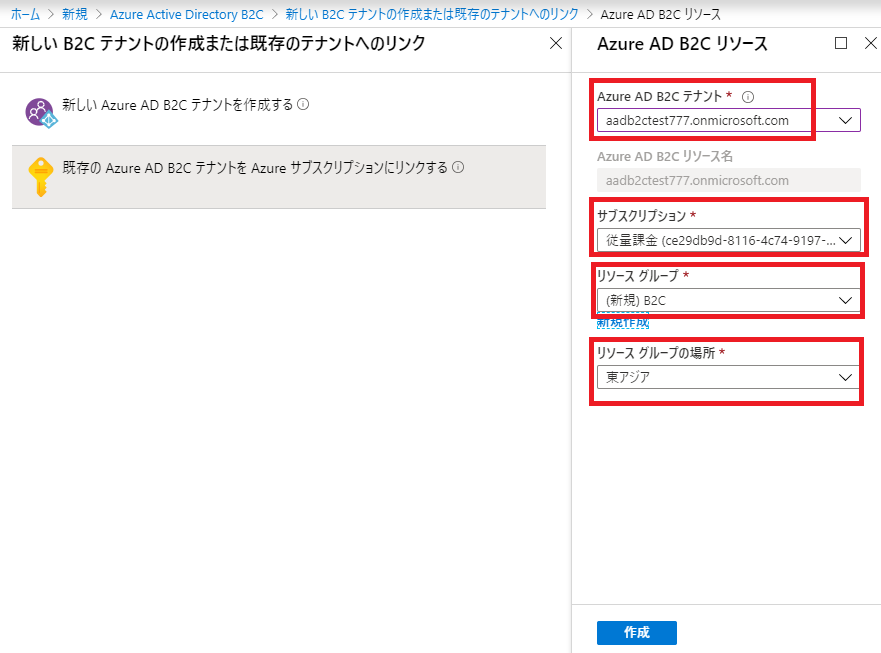Close the 新しい B2C テナントの作成 blade
This screenshot has width=881, height=653.
[556, 43]
